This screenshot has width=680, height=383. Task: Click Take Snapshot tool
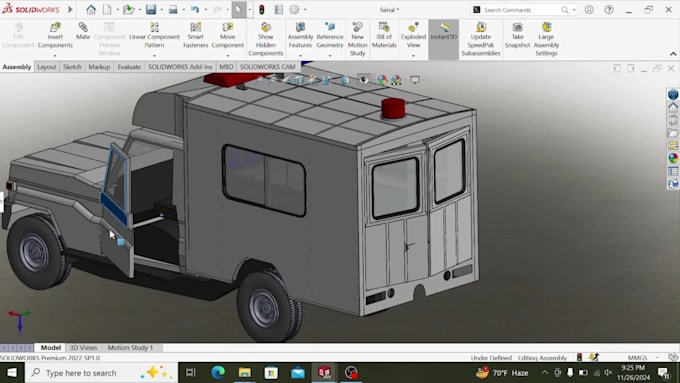[x=517, y=36]
